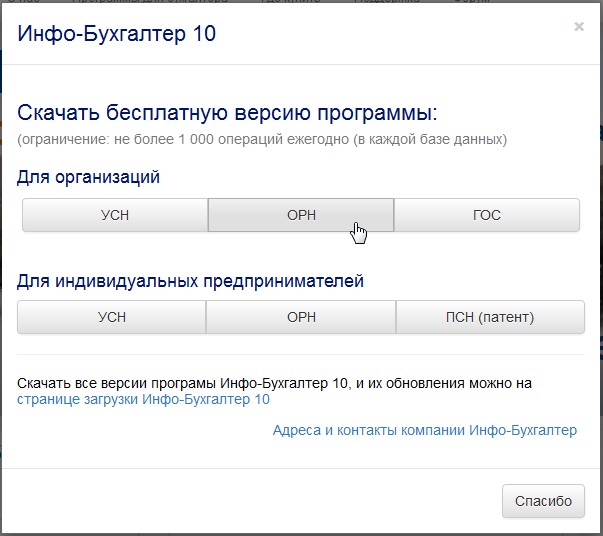Download ПСН (патент) version
603x536 pixels.
(x=490, y=317)
